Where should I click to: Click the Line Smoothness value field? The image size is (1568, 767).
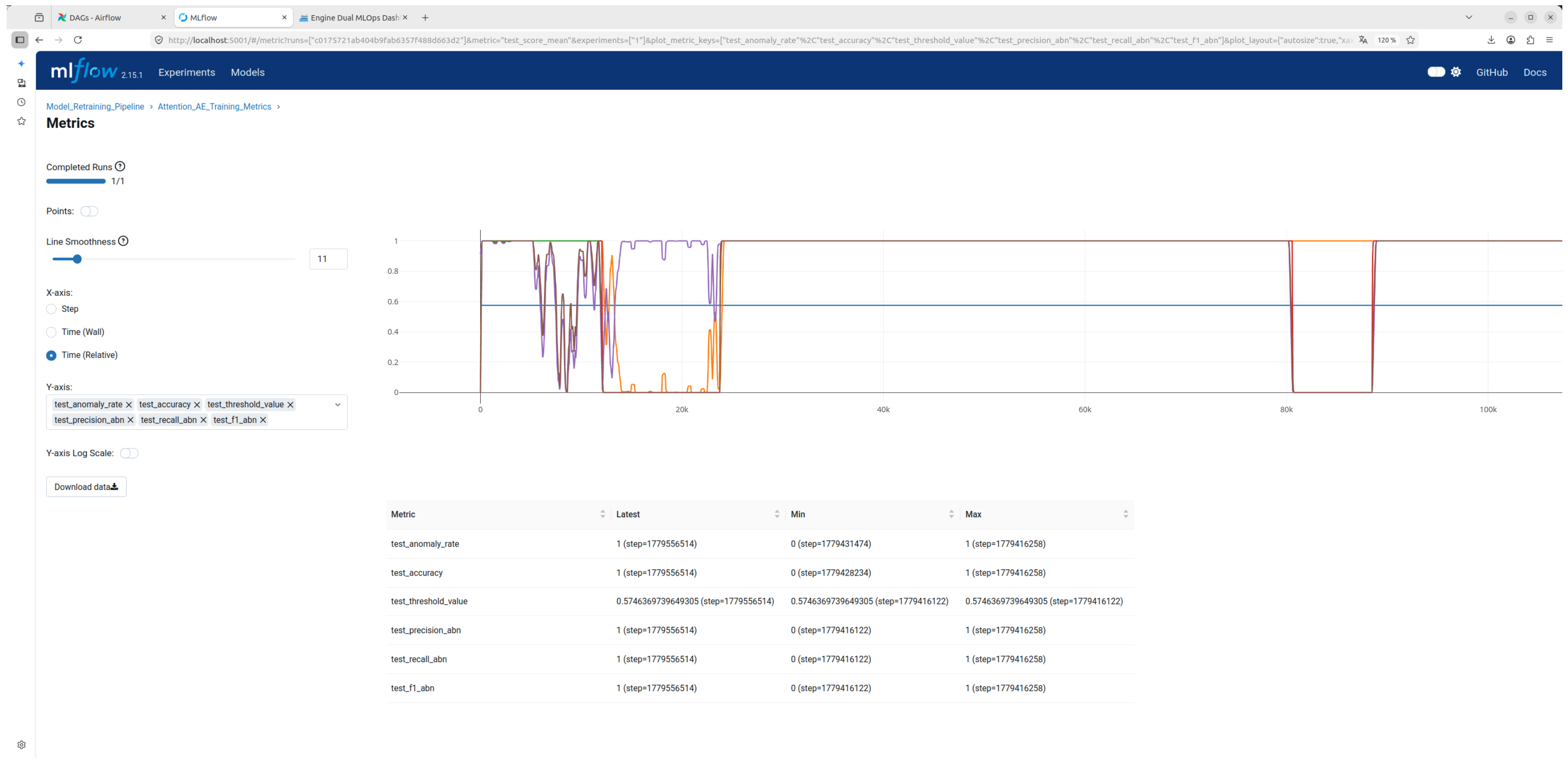pos(329,259)
